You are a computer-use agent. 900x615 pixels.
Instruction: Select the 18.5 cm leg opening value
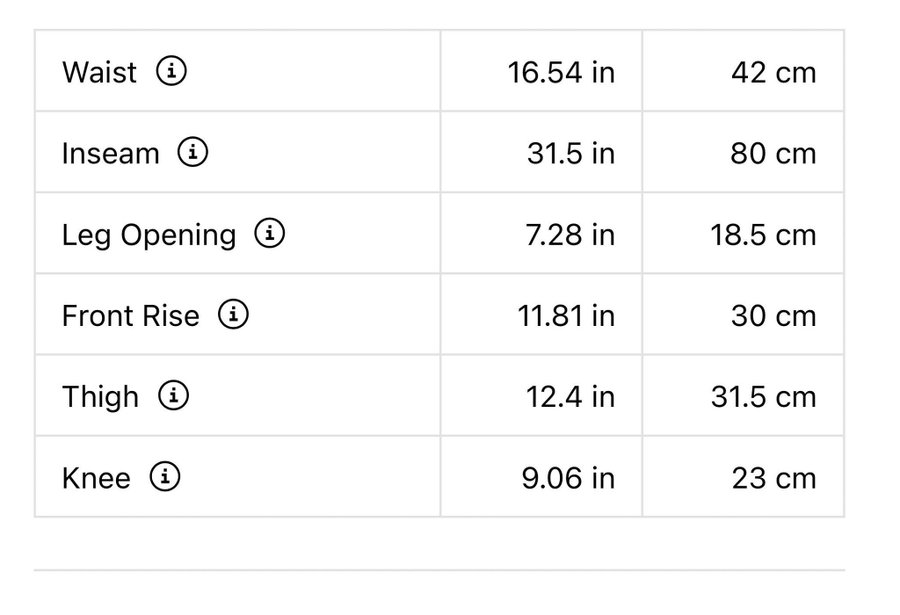pyautogui.click(x=763, y=235)
